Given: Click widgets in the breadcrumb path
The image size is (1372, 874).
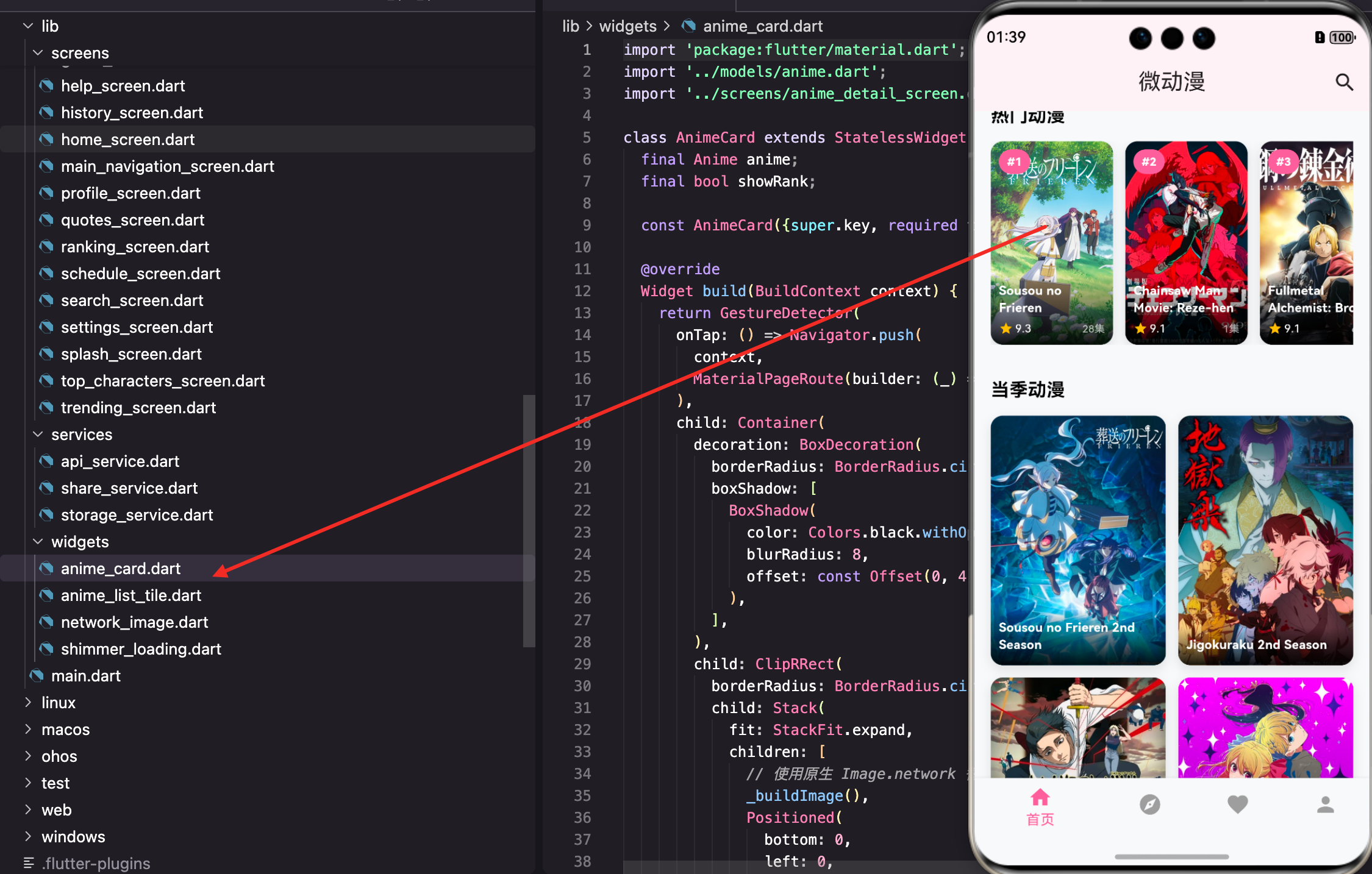Looking at the screenshot, I should point(627,26).
